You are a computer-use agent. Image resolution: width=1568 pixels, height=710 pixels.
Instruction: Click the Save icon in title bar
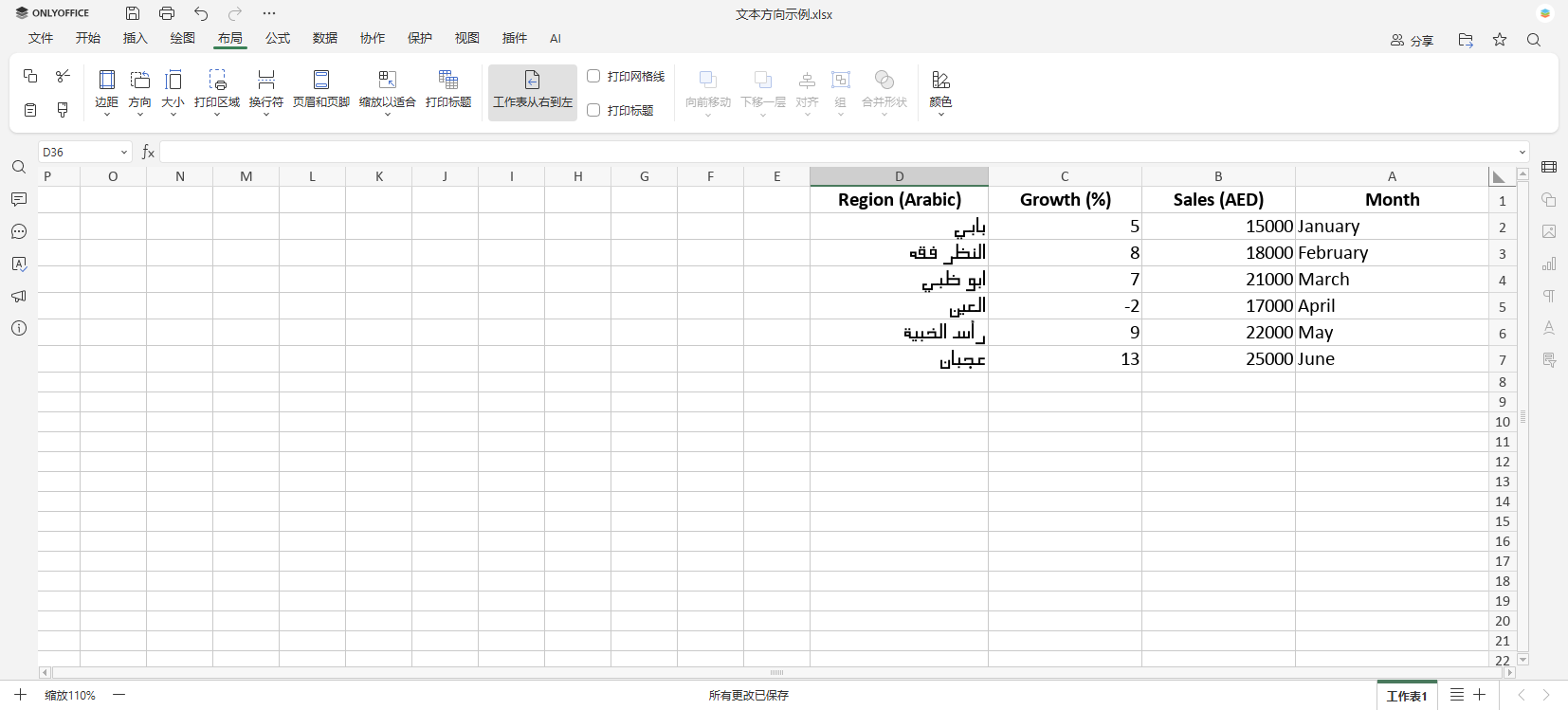[133, 13]
